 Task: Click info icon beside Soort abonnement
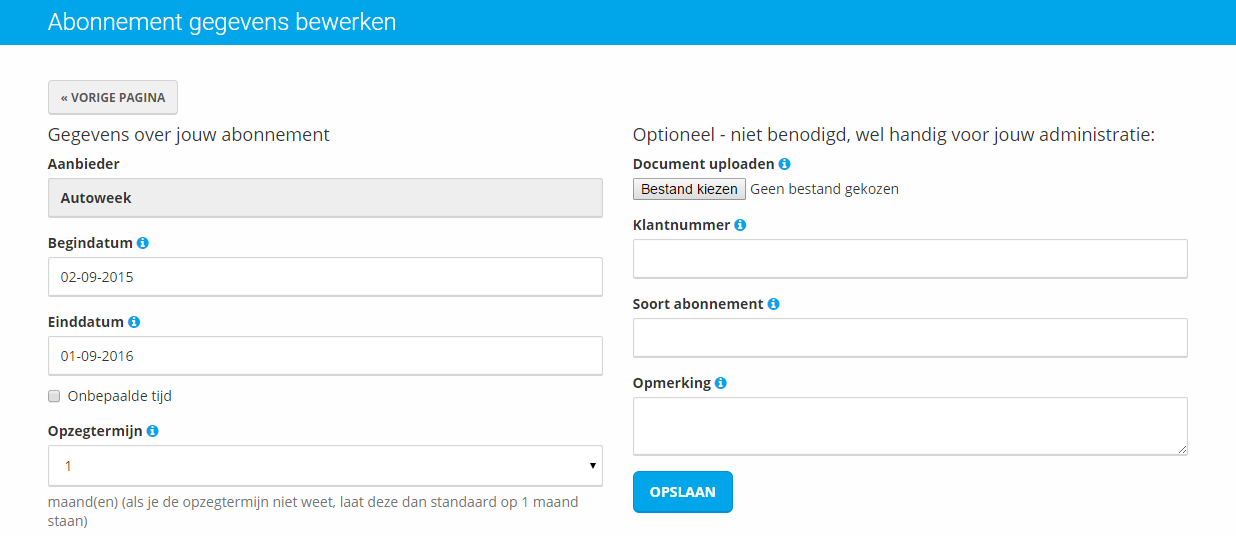tap(773, 304)
